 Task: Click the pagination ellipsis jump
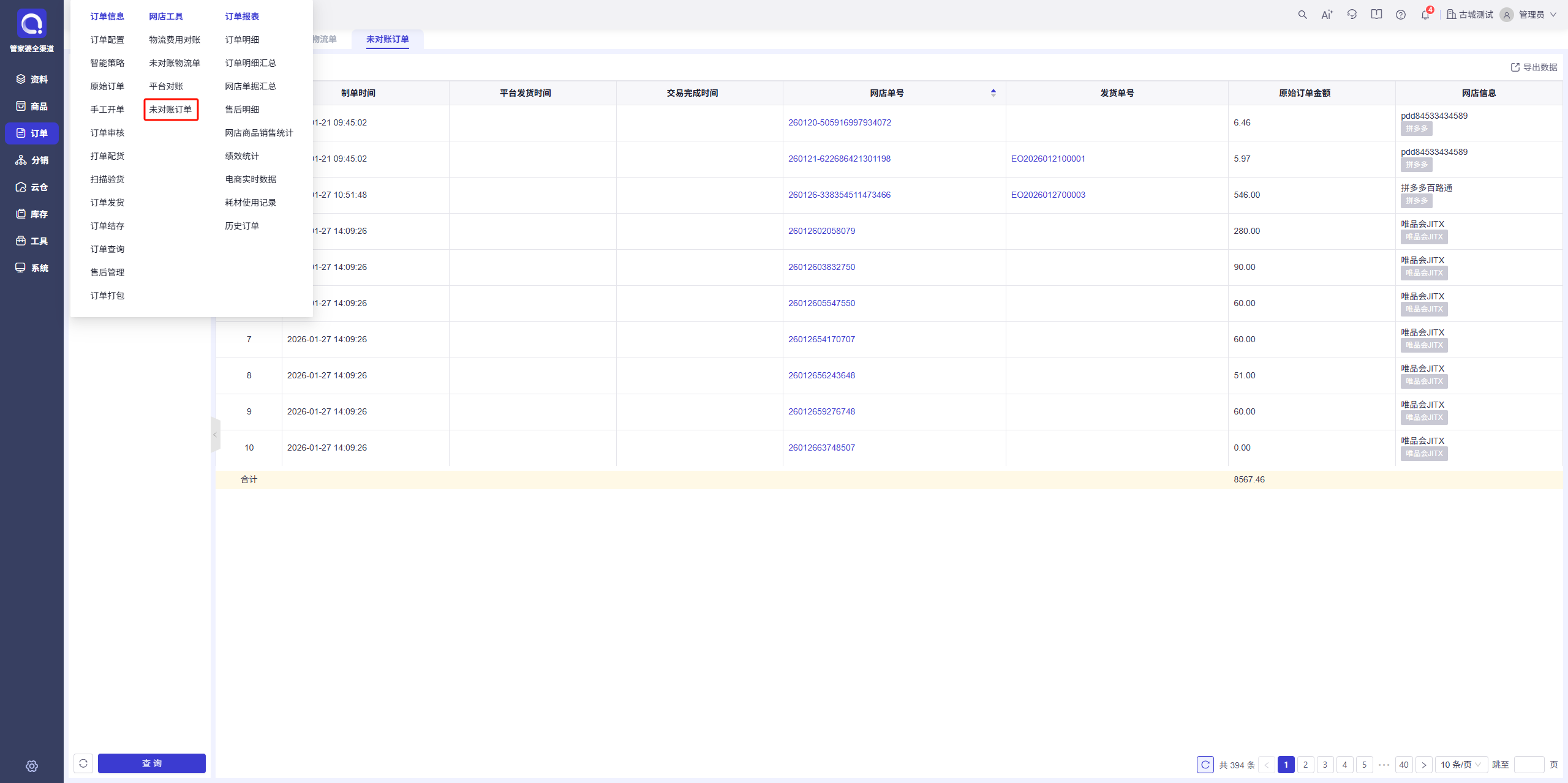1384,765
